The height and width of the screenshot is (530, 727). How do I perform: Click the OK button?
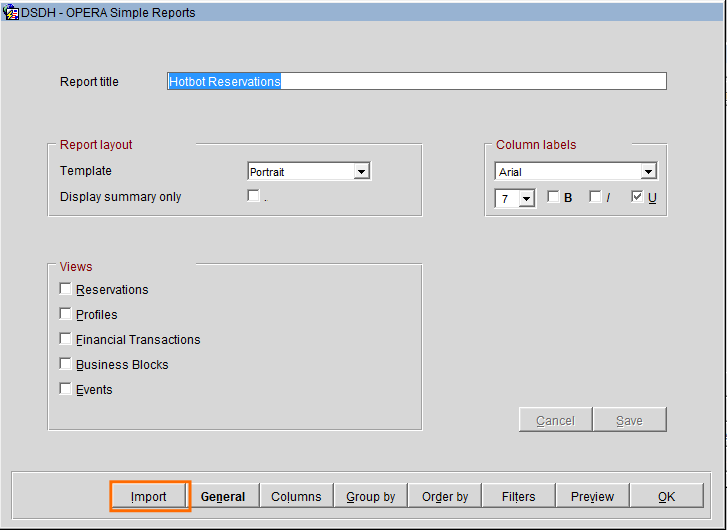click(x=667, y=496)
